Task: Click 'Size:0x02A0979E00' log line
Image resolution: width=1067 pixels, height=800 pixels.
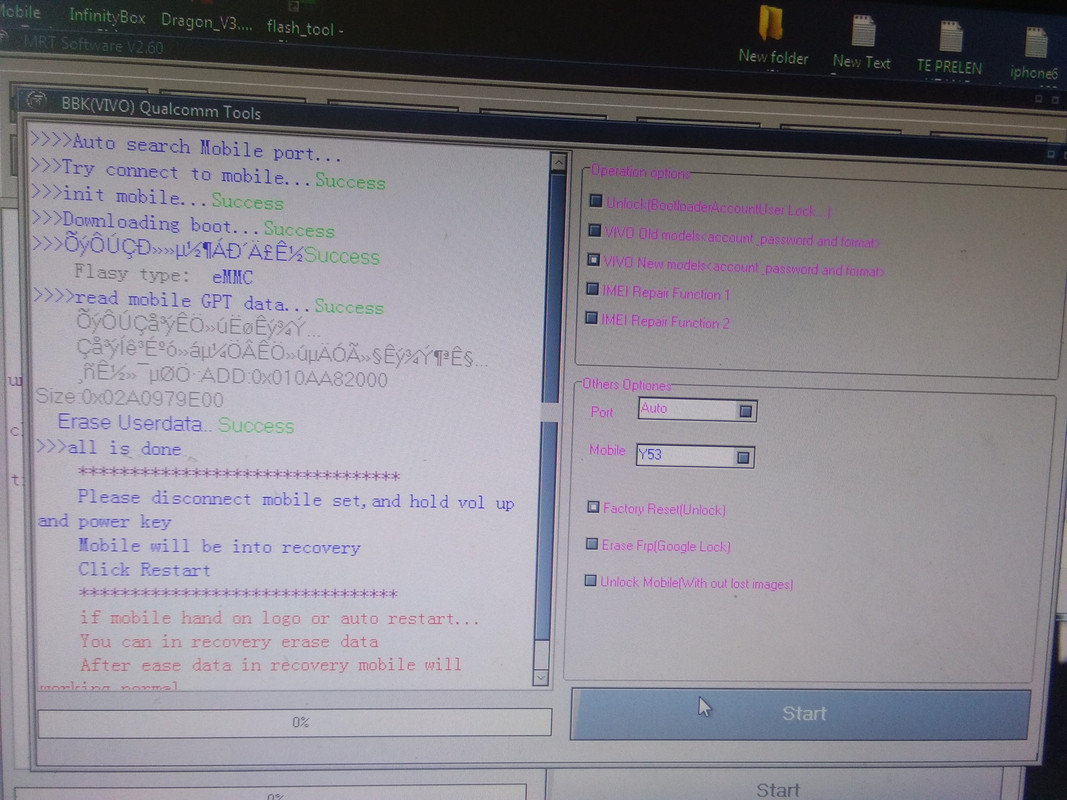Action: 129,397
